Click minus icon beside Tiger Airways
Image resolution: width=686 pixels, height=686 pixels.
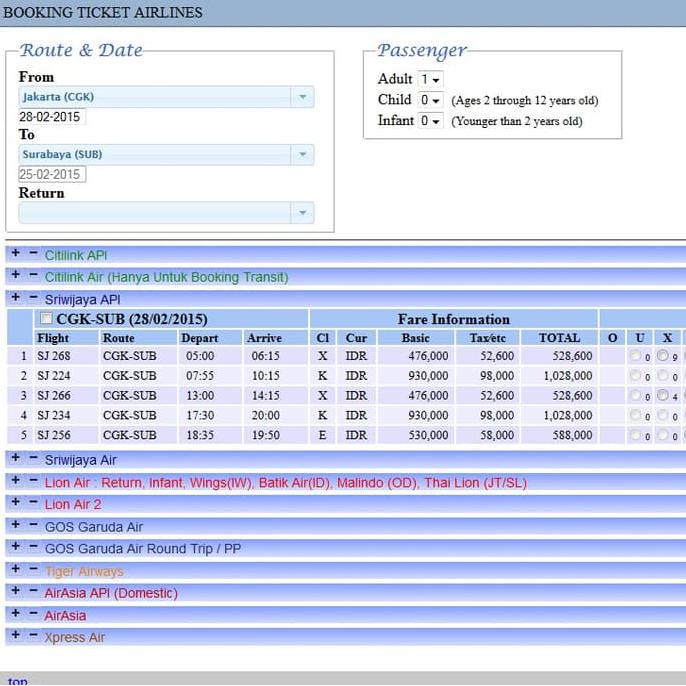pos(33,570)
